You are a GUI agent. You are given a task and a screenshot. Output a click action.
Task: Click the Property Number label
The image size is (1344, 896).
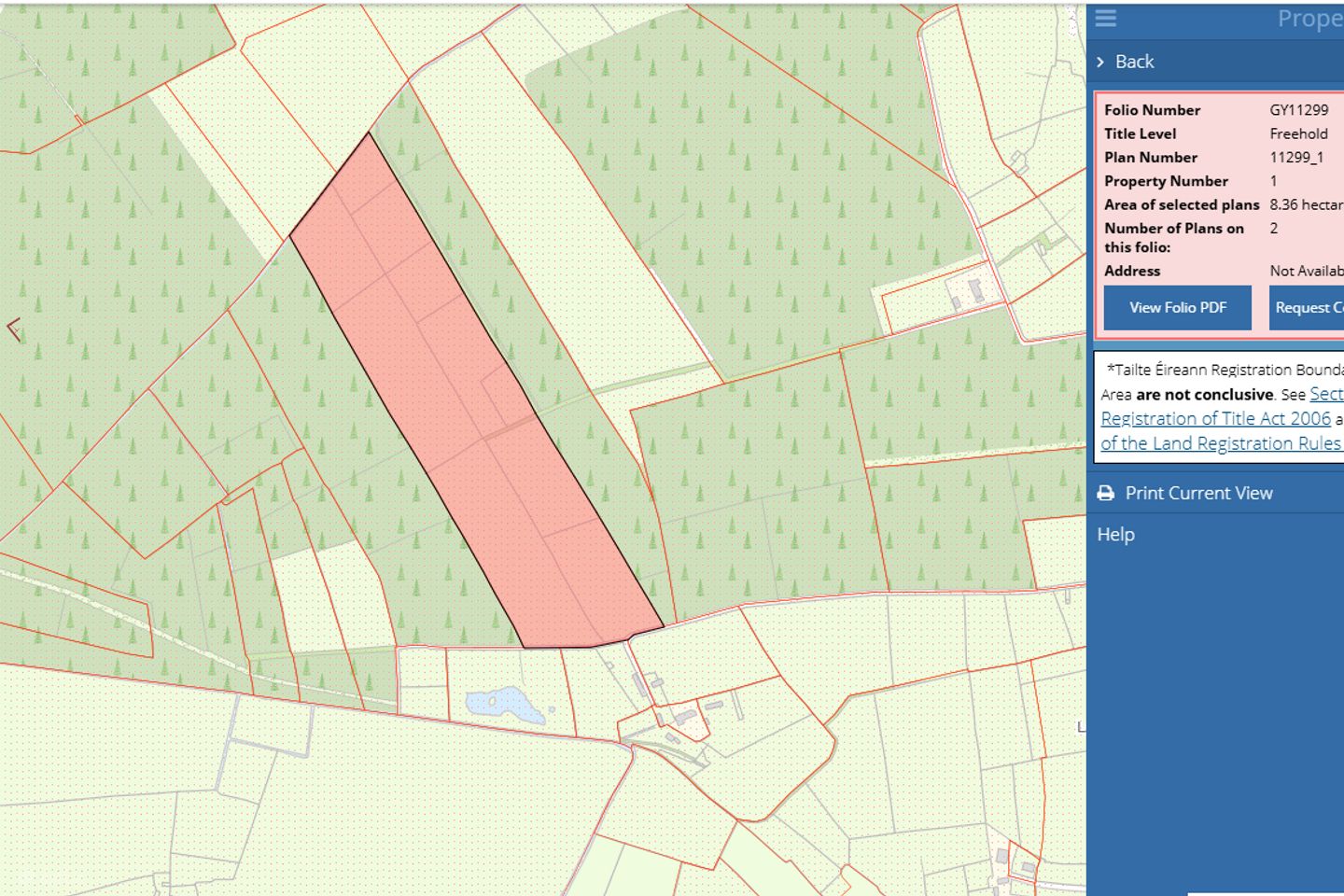pos(1166,181)
